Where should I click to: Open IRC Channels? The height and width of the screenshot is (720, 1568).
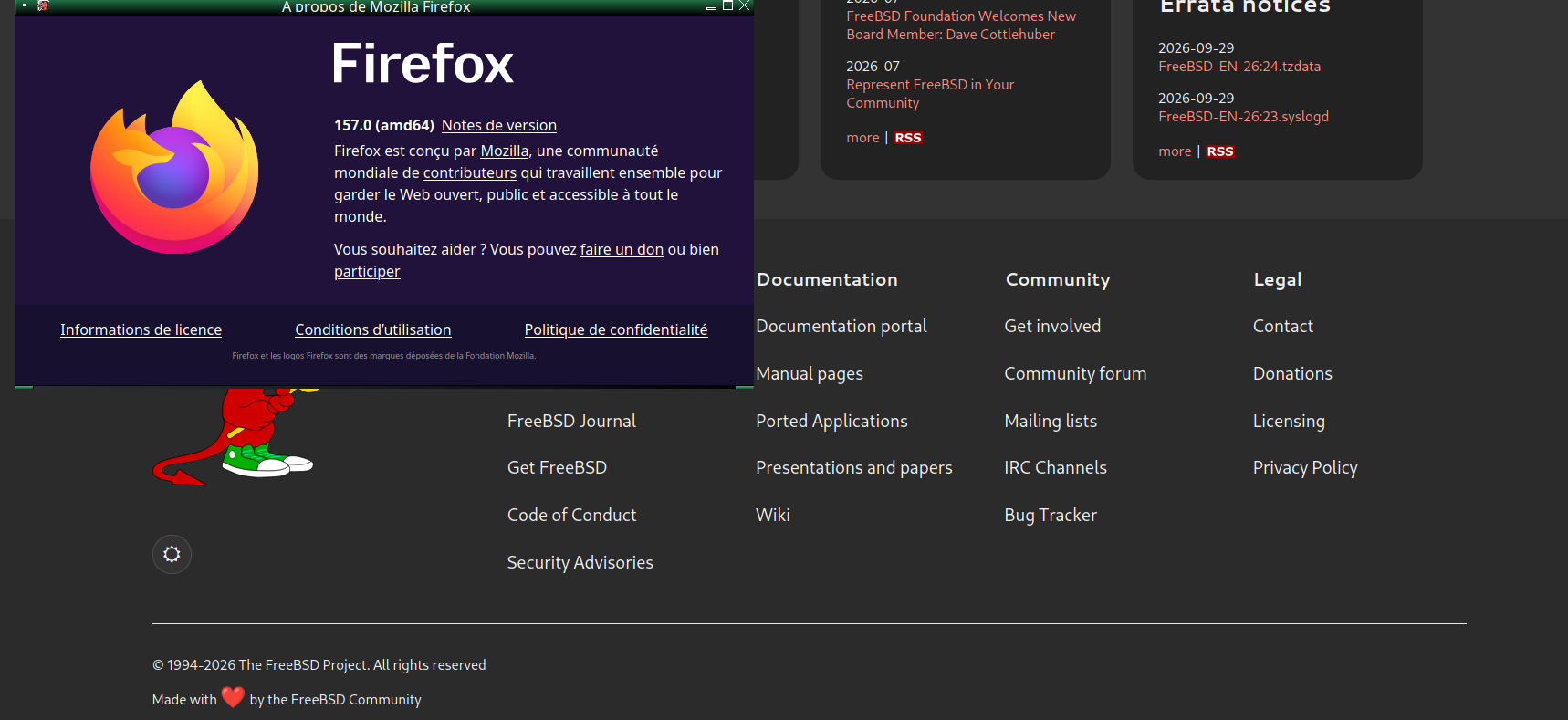[1055, 467]
